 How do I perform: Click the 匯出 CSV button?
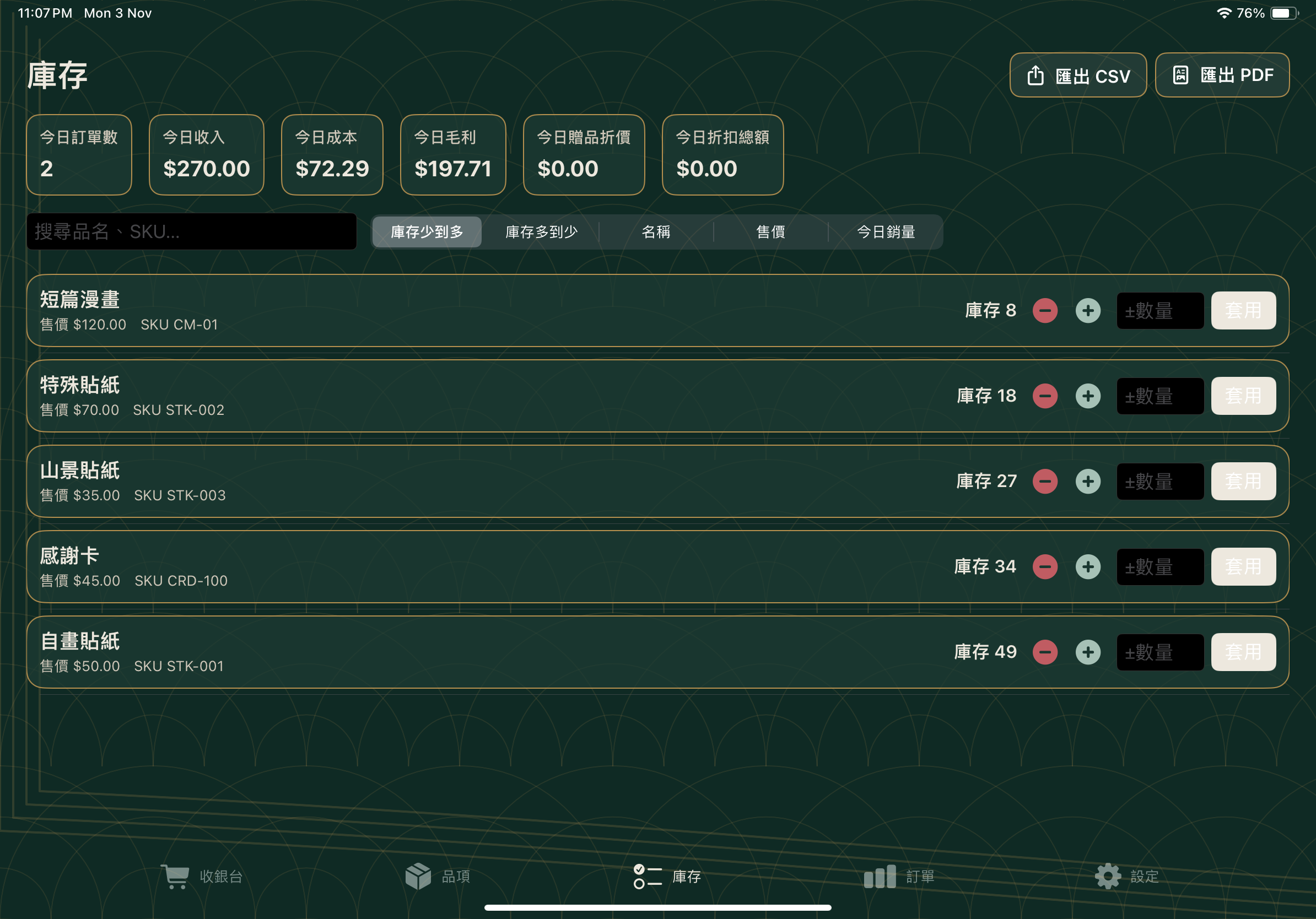(1077, 75)
